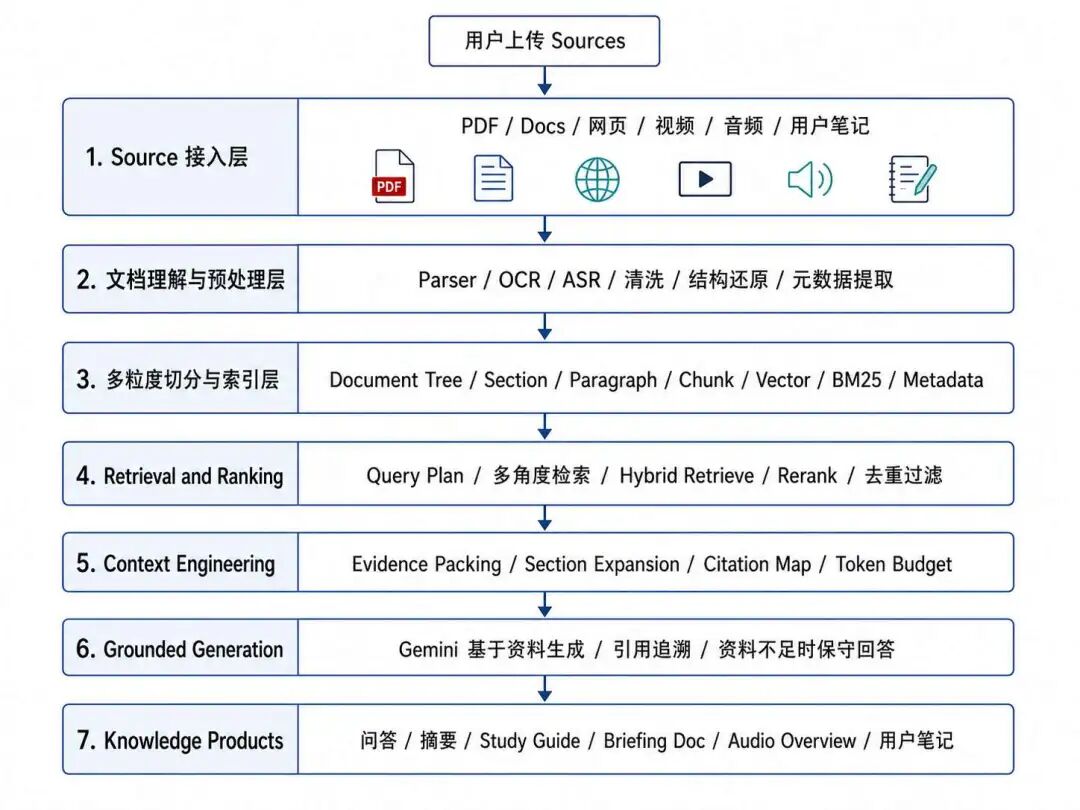Click the green globe web page icon

[597, 179]
